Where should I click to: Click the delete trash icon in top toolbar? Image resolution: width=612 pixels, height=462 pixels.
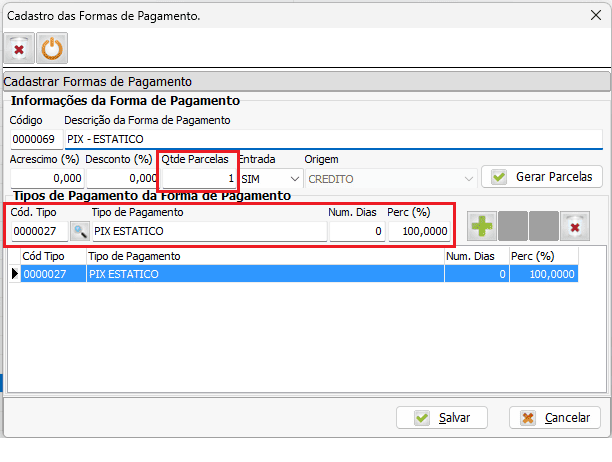19,48
